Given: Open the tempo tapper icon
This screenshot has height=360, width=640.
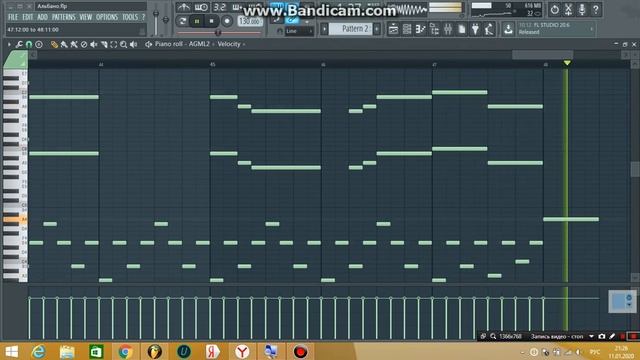Looking at the screenshot, I should pyautogui.click(x=489, y=29).
